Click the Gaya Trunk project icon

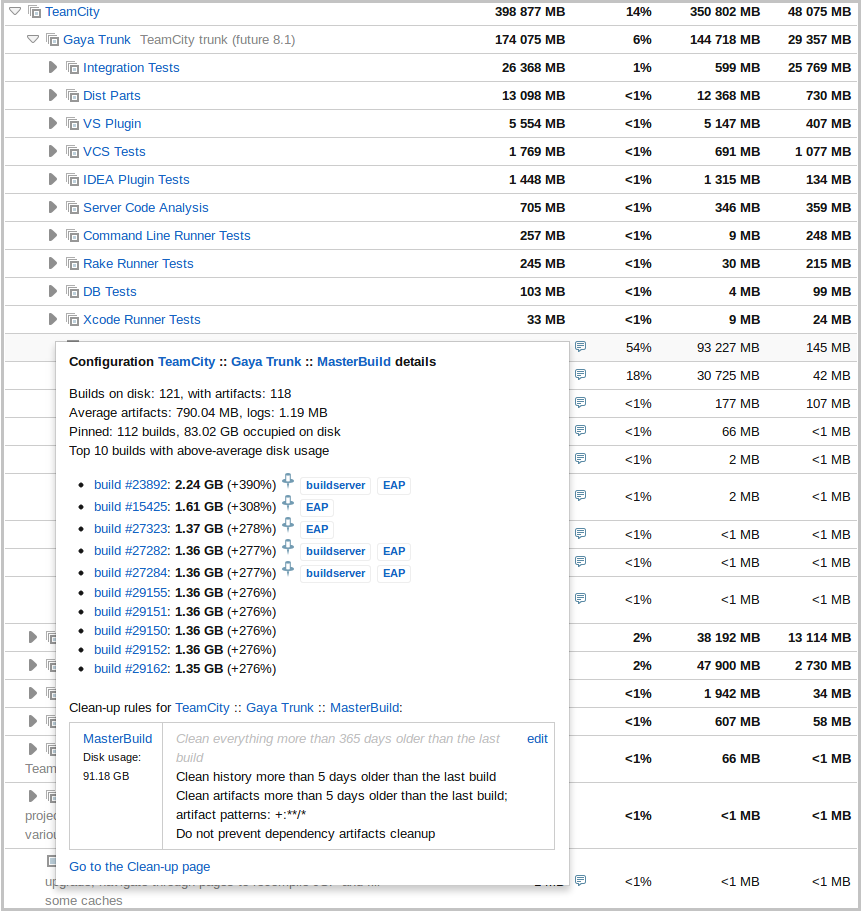click(52, 39)
